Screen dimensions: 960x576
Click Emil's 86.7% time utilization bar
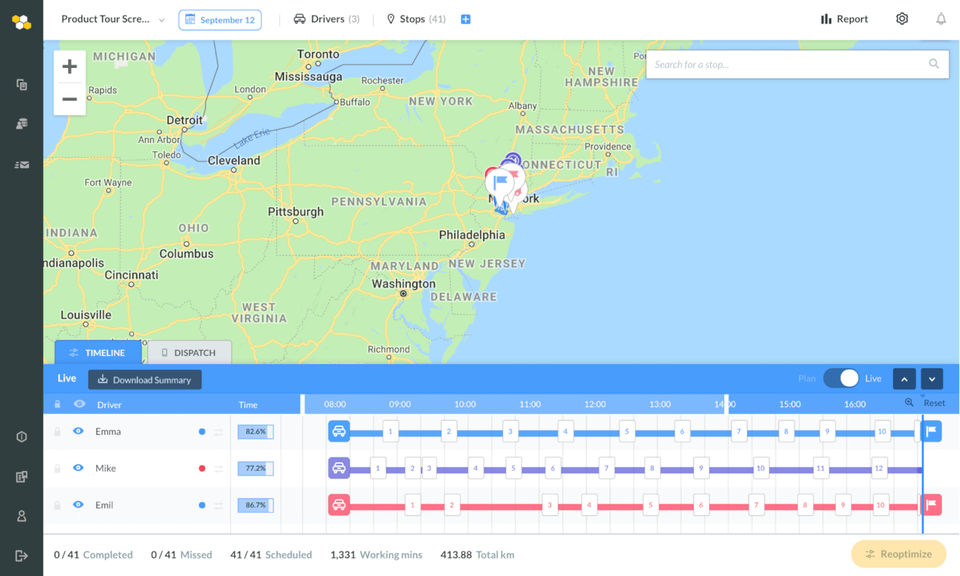tap(255, 505)
